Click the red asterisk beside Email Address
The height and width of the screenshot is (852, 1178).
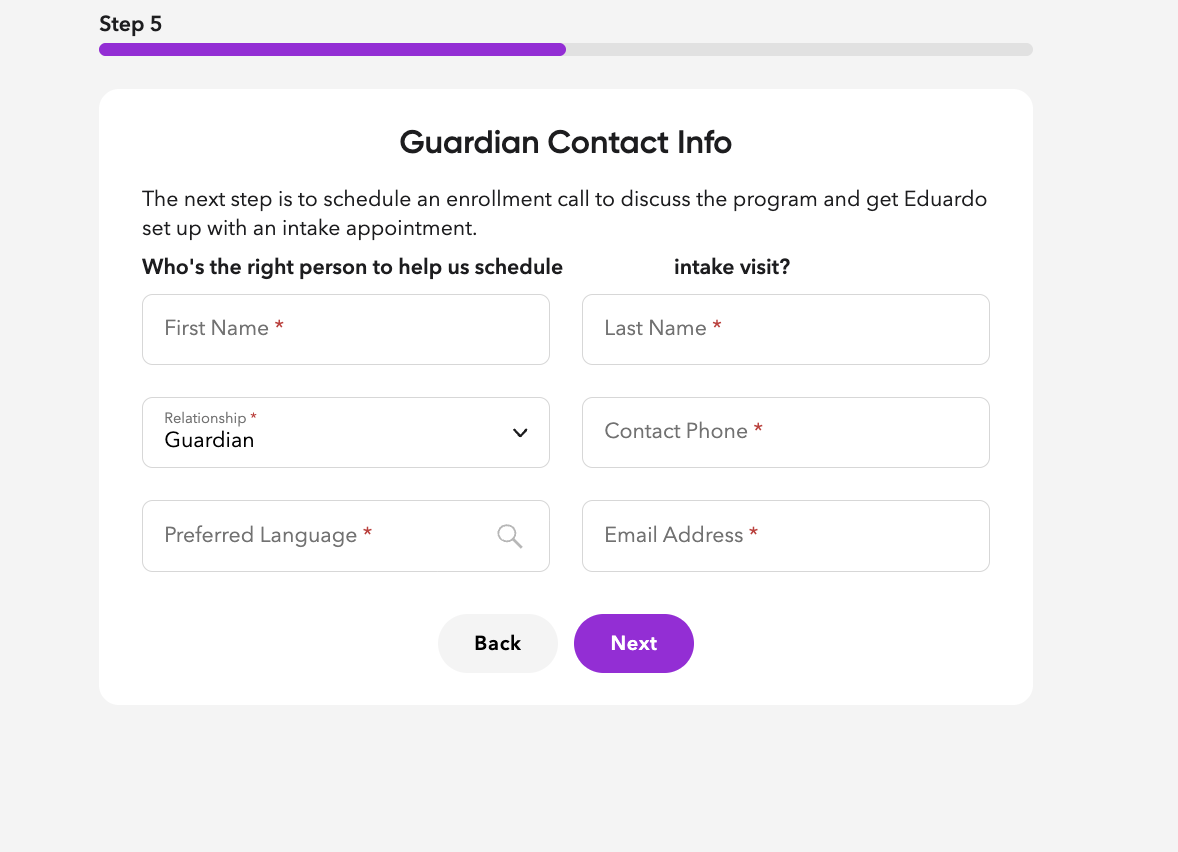coord(754,534)
